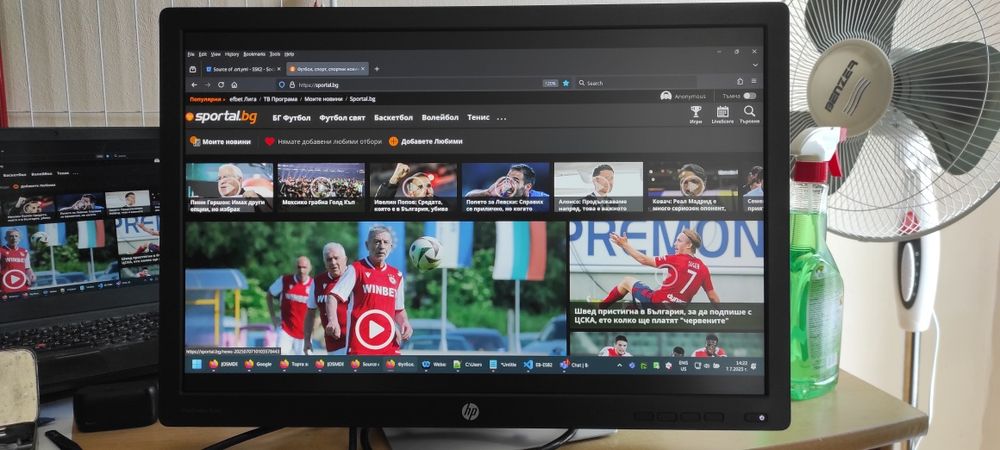Open the Мексико грабна Голд Къп thumbnail
Image resolution: width=1000 pixels, height=450 pixels.
point(321,187)
